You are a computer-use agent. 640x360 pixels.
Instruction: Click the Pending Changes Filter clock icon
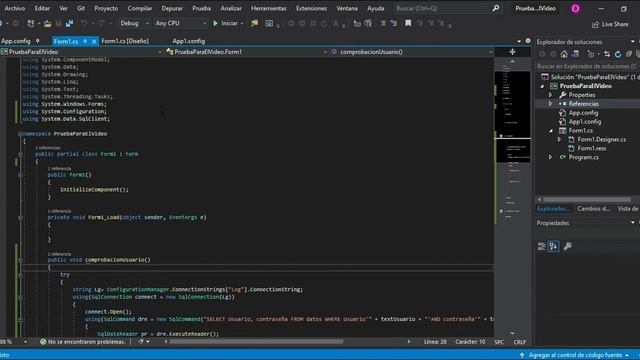tap(591, 54)
